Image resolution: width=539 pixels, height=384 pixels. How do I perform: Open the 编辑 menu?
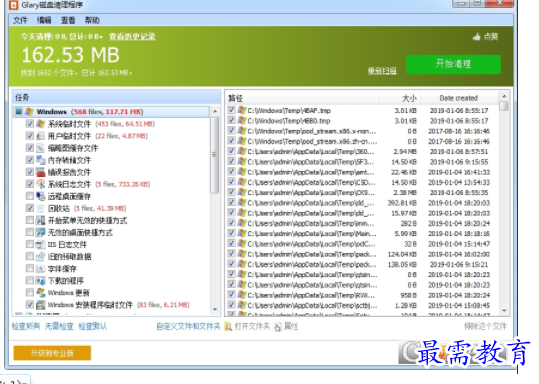[x=44, y=20]
